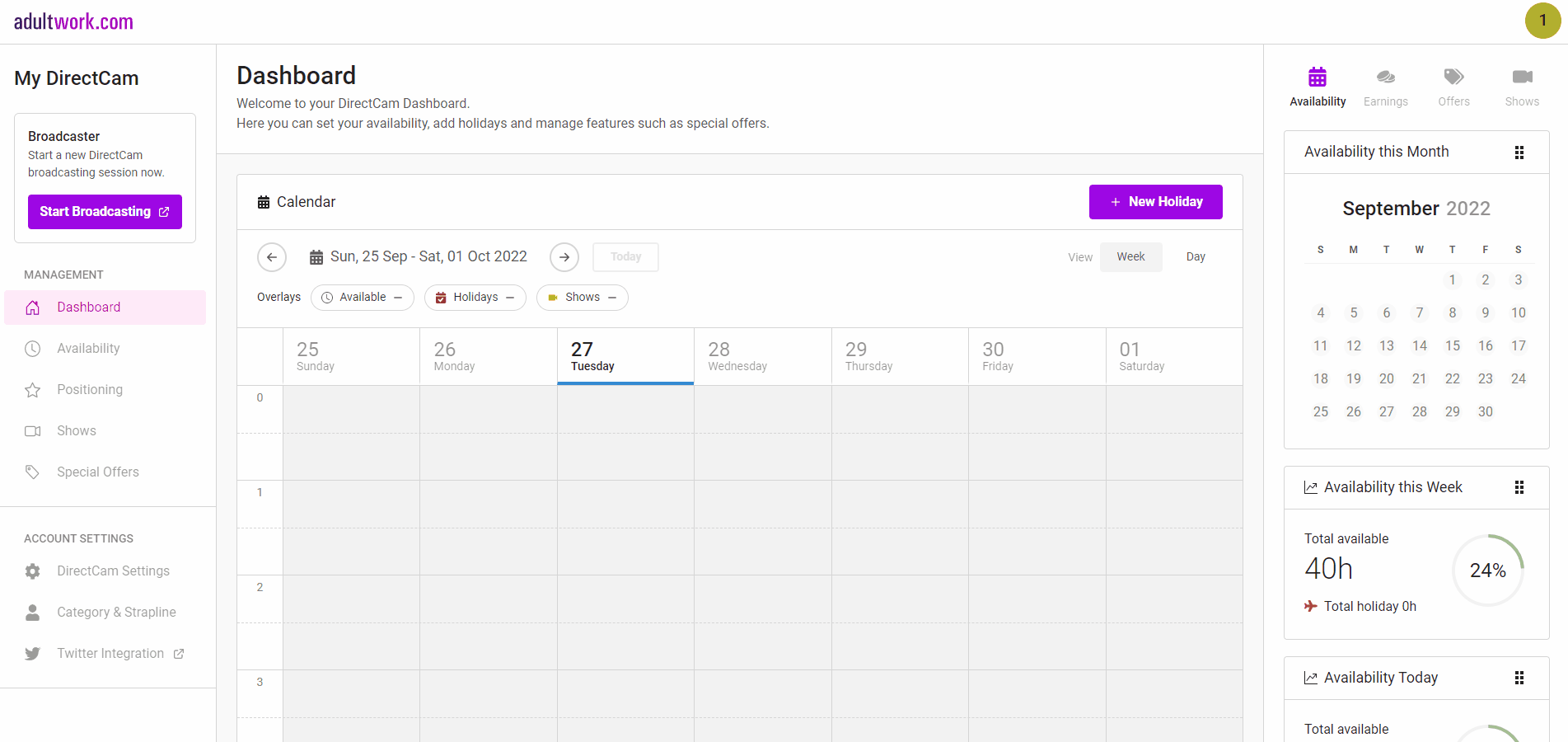Go to Availability in the sidebar menu

105,349
